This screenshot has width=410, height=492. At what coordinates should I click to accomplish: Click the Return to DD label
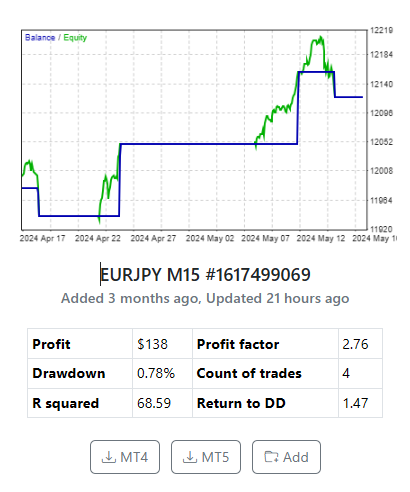pos(241,403)
